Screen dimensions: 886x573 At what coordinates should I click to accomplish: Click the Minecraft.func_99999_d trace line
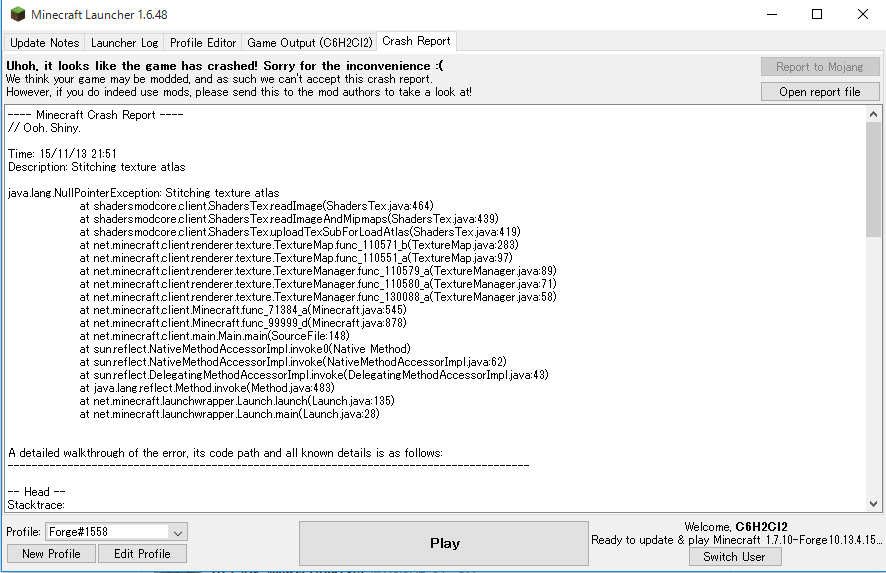point(243,323)
